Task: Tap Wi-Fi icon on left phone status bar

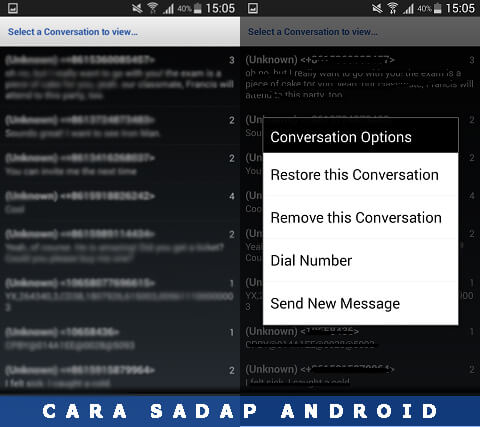Action: coord(152,8)
